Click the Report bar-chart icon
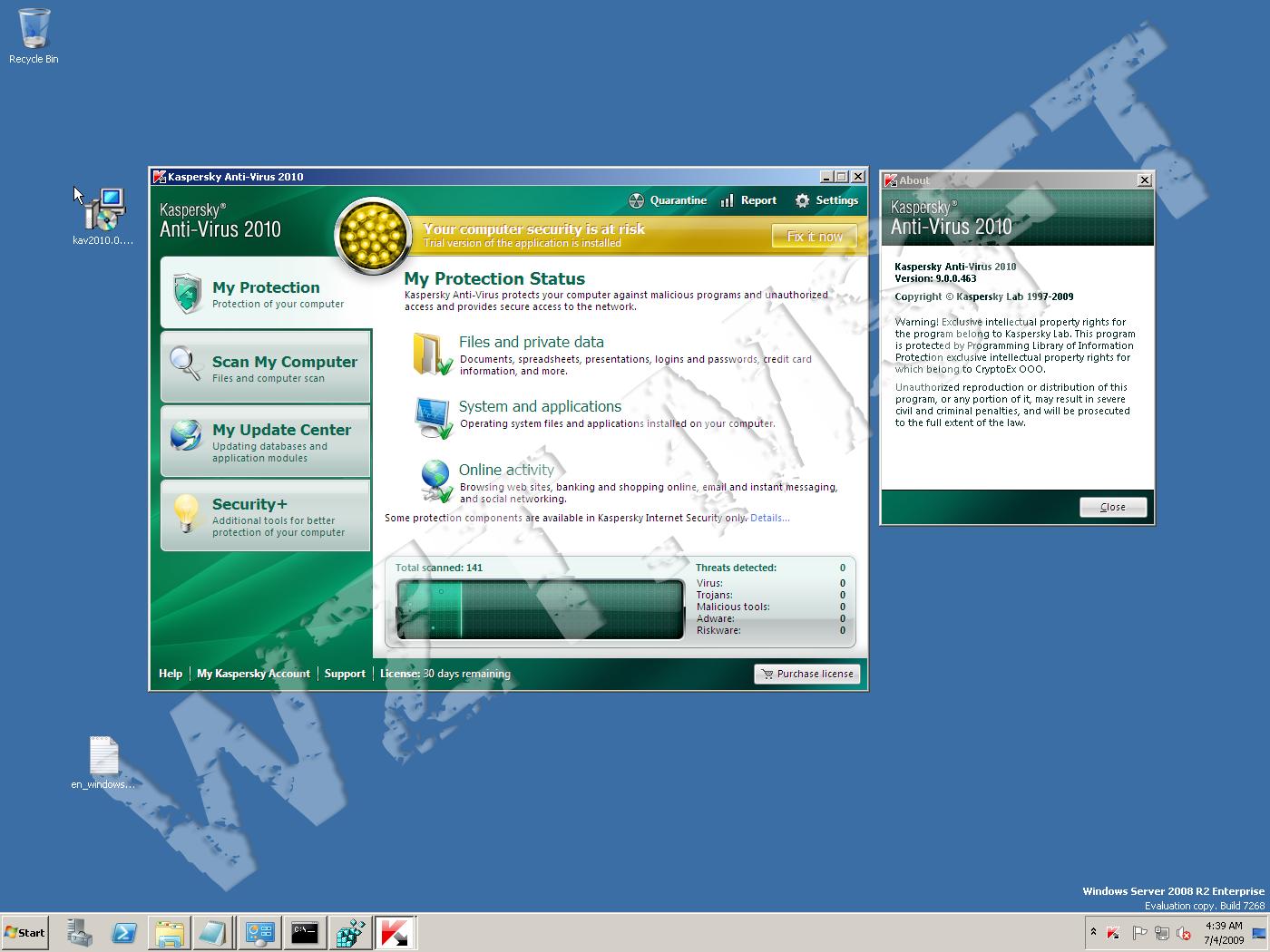The width and height of the screenshot is (1270, 952). click(727, 200)
